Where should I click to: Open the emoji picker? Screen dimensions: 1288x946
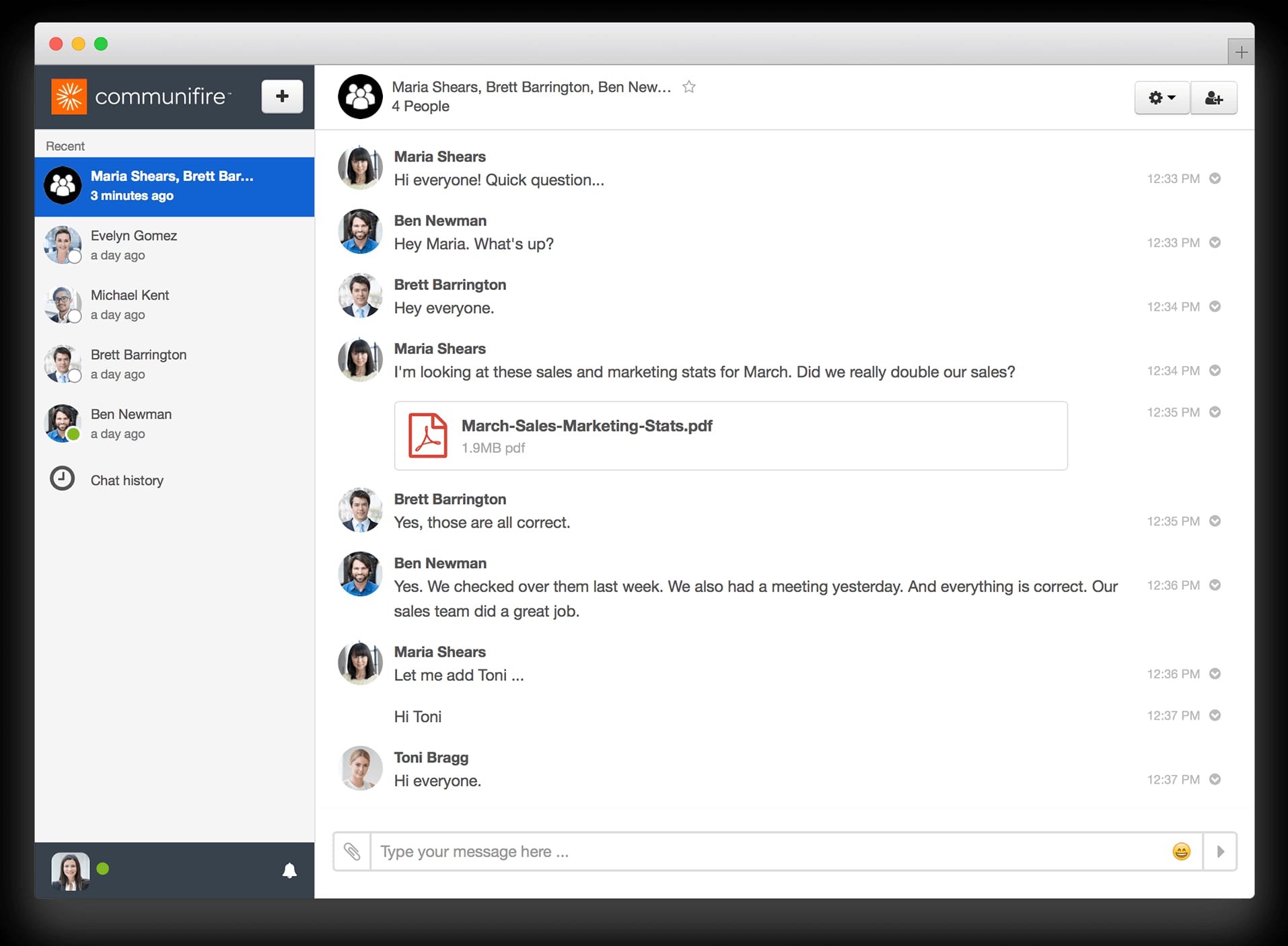pos(1182,852)
